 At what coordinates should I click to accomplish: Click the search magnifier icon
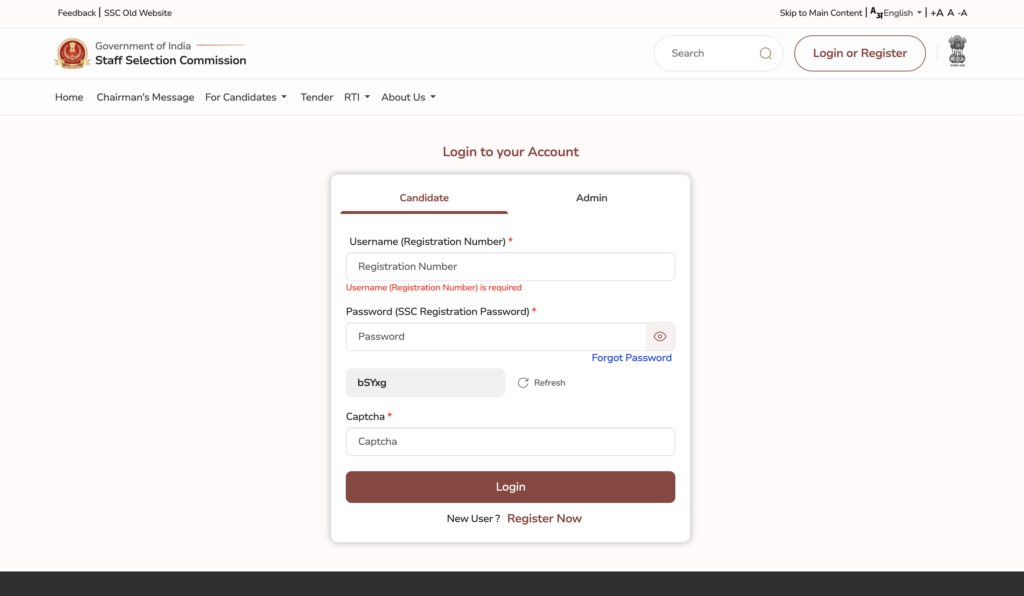(765, 53)
